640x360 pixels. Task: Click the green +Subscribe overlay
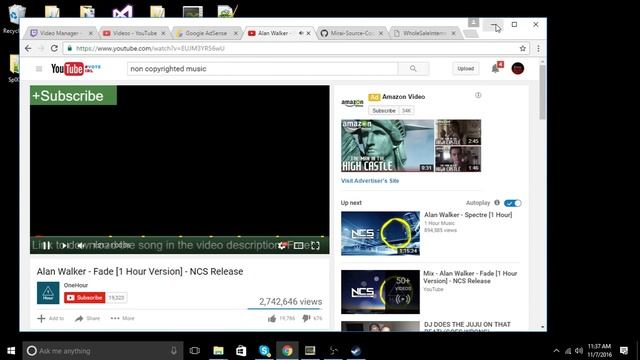73,96
